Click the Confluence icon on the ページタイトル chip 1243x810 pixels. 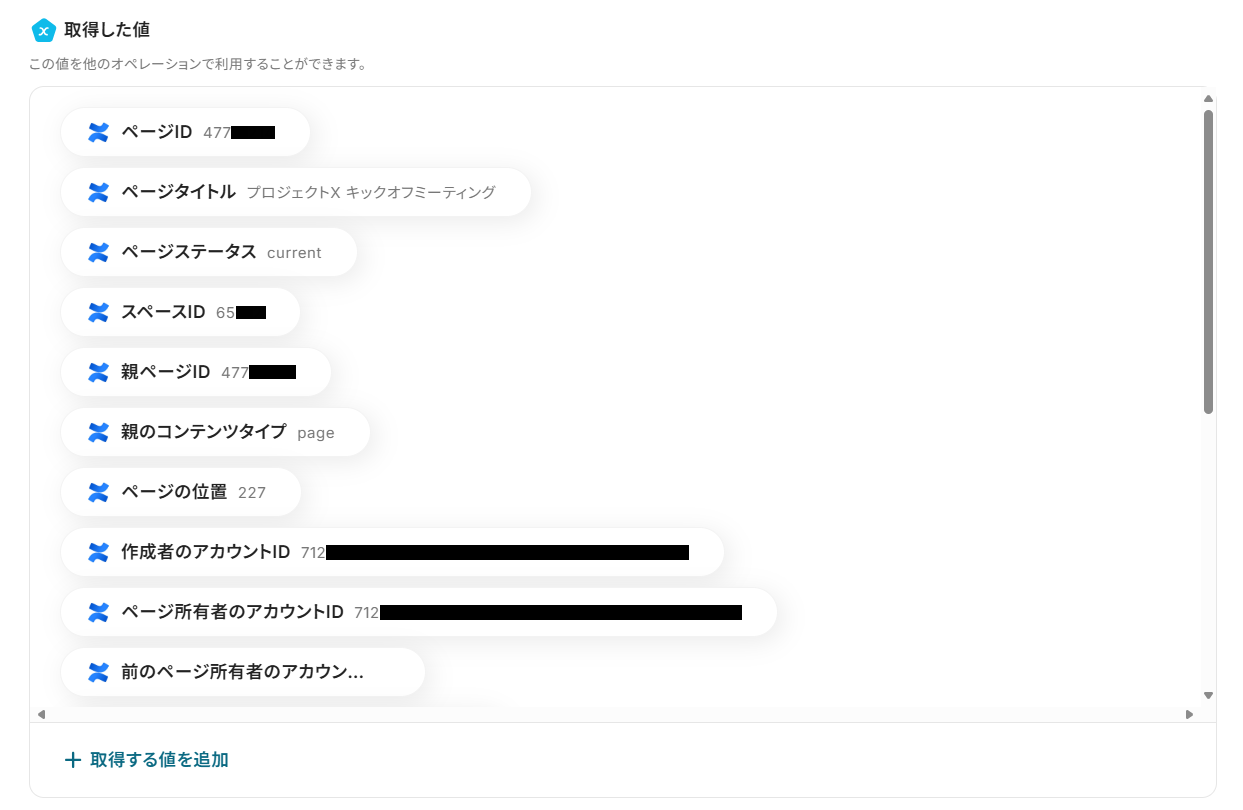pos(97,192)
